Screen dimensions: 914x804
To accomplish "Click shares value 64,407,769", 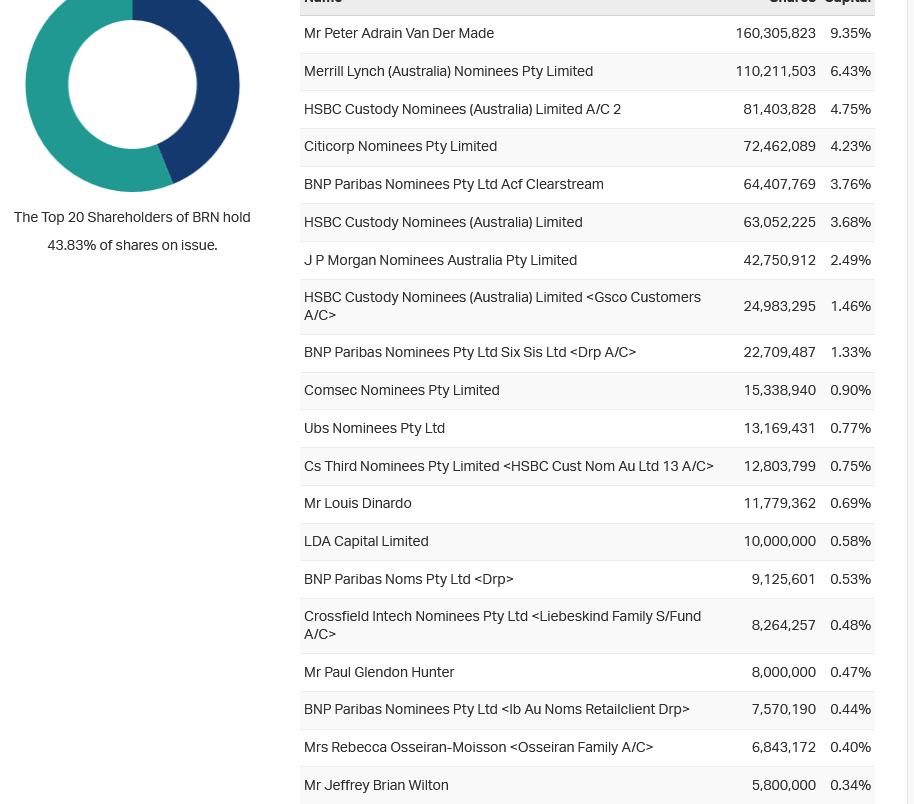I will pos(779,184).
